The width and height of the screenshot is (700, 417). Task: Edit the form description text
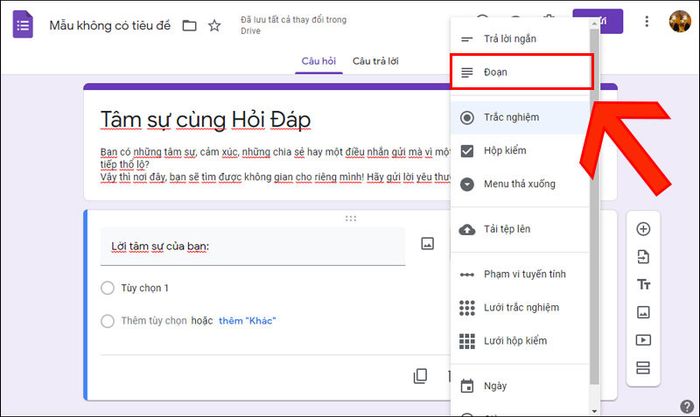click(x=275, y=164)
